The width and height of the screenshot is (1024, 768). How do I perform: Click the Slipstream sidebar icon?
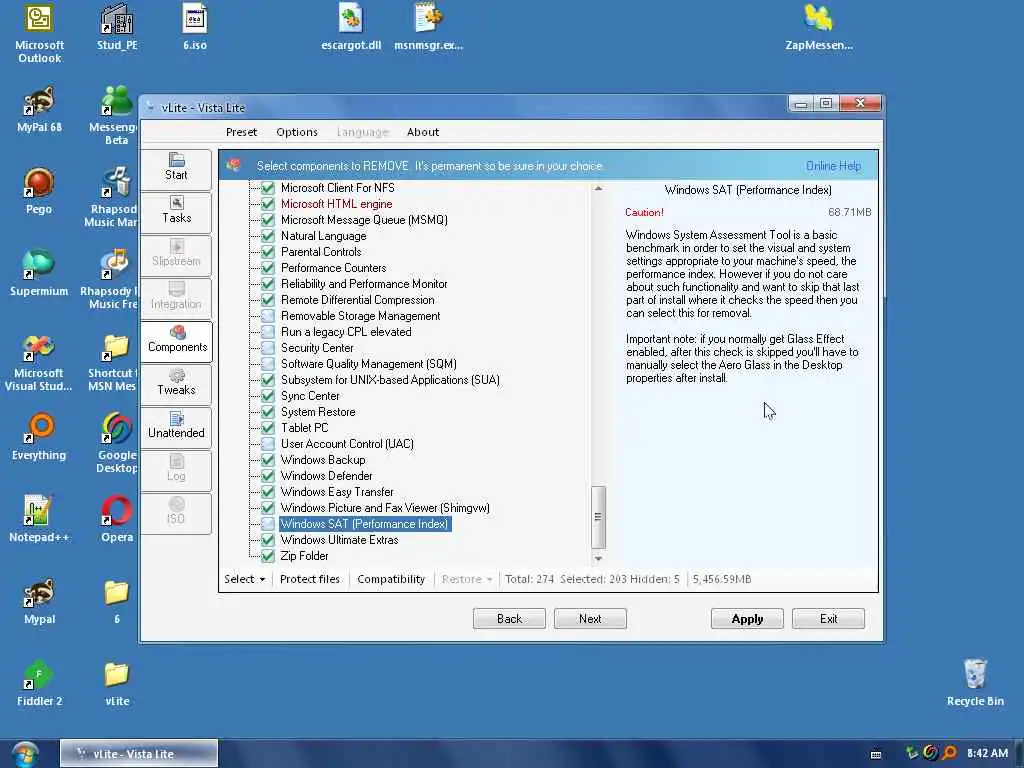(x=176, y=253)
